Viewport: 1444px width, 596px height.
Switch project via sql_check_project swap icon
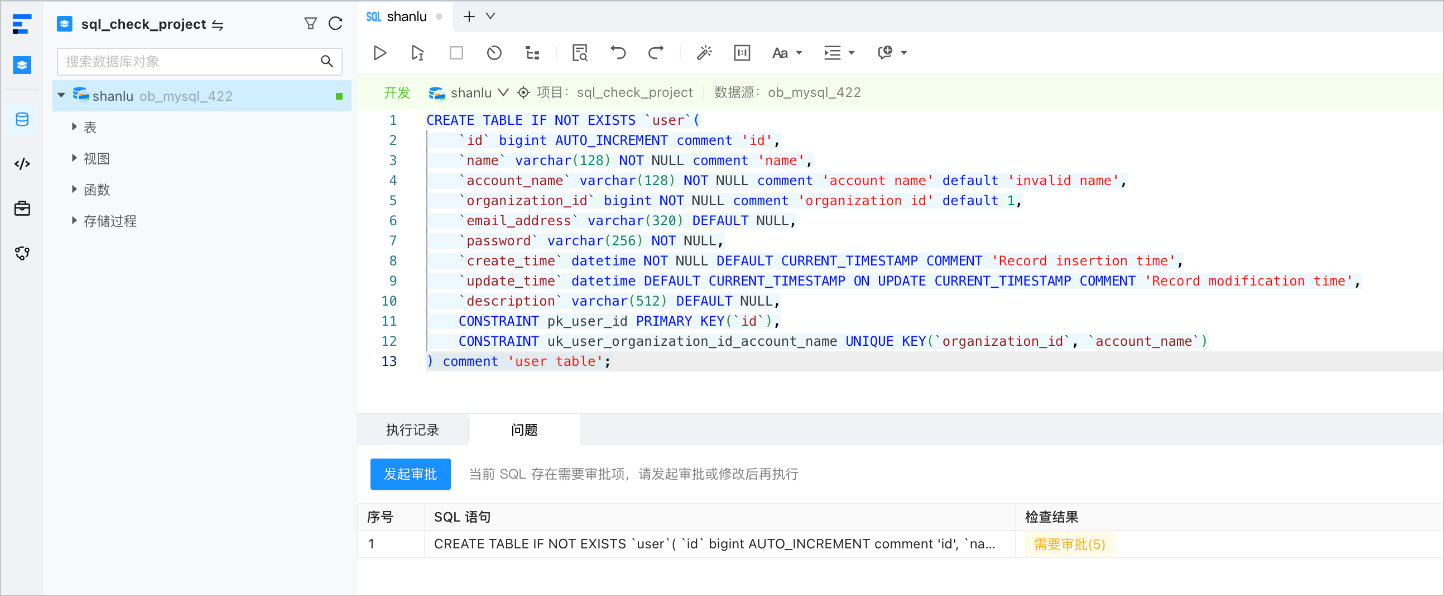click(218, 24)
